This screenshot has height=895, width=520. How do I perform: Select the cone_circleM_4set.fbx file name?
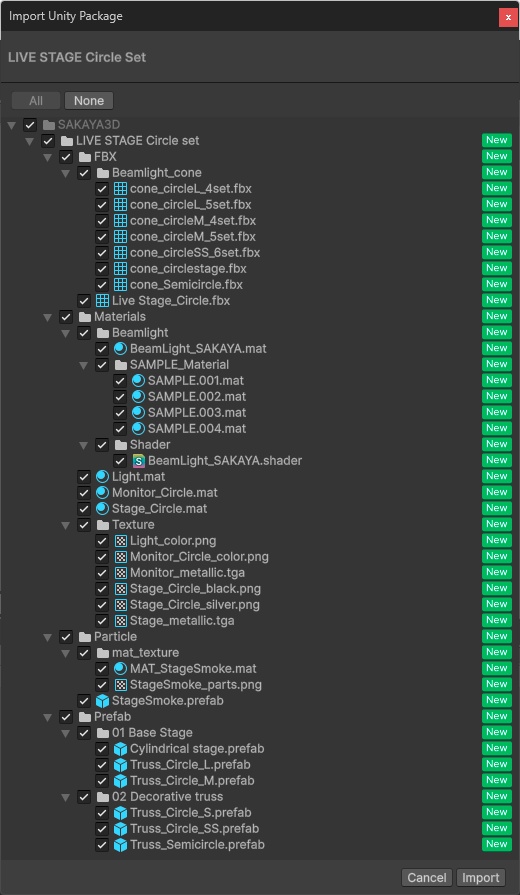click(193, 220)
